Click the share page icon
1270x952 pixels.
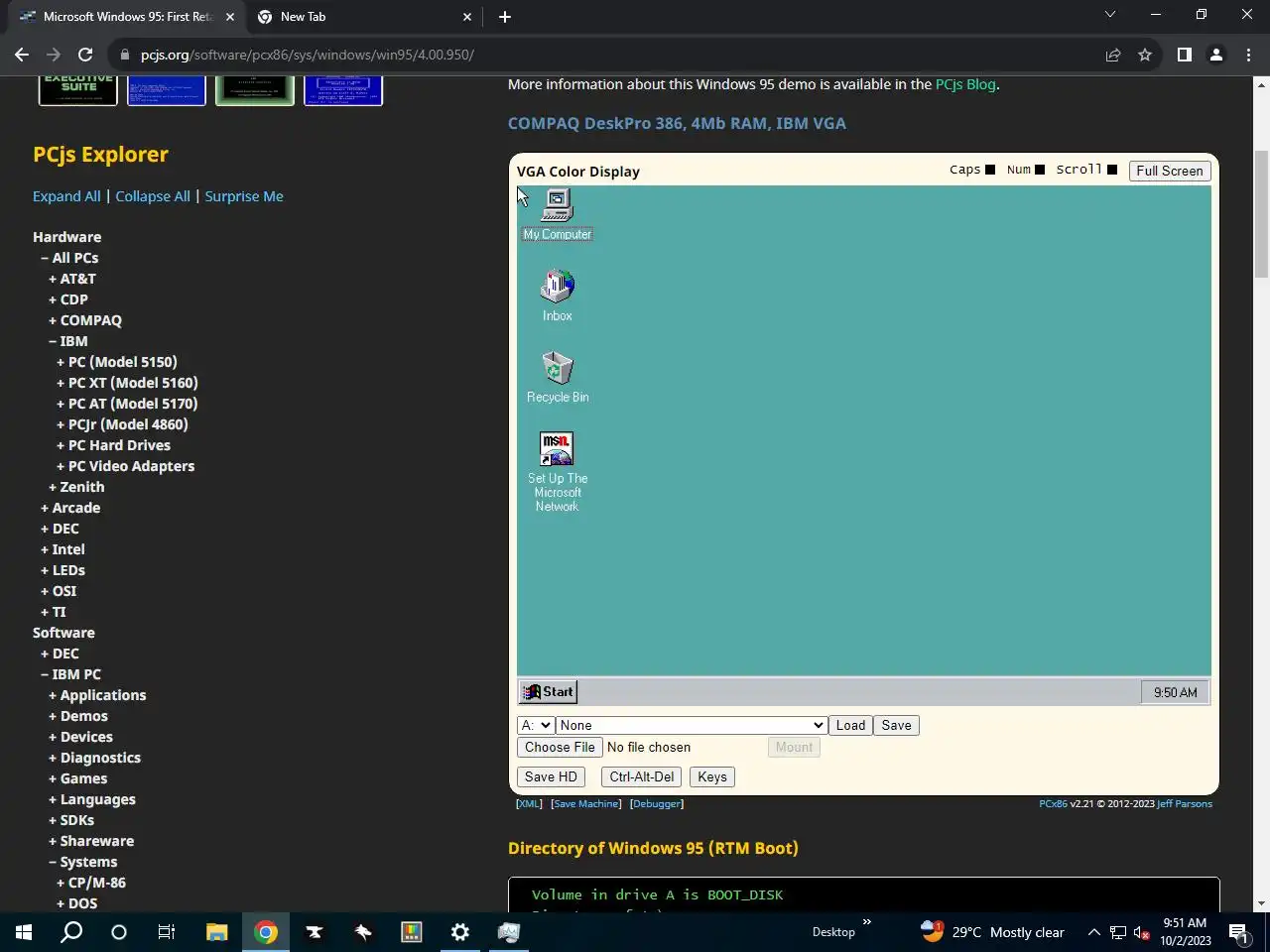1113,55
